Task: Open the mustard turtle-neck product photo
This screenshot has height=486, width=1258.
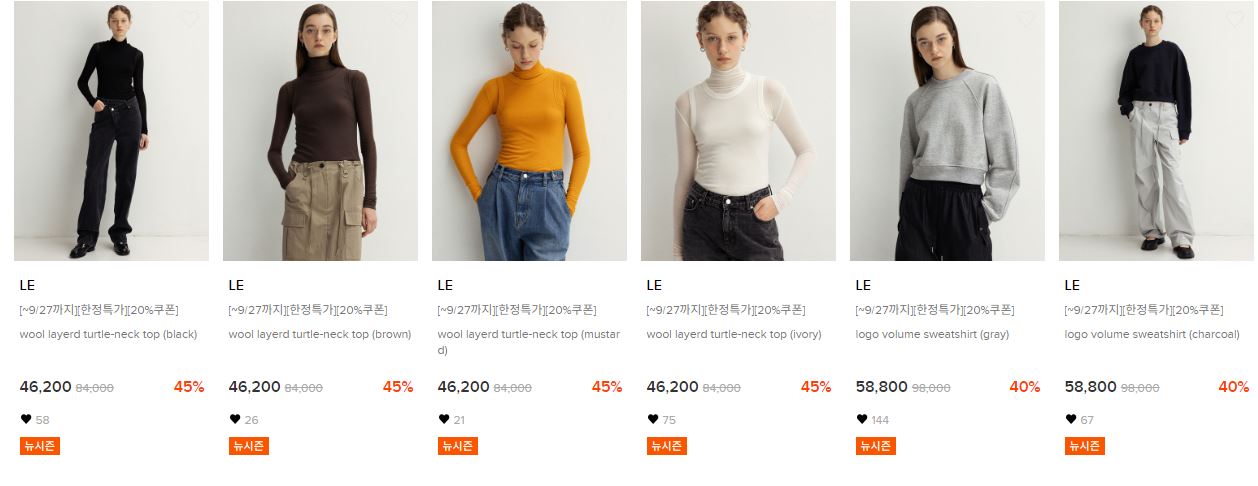Action: click(529, 131)
